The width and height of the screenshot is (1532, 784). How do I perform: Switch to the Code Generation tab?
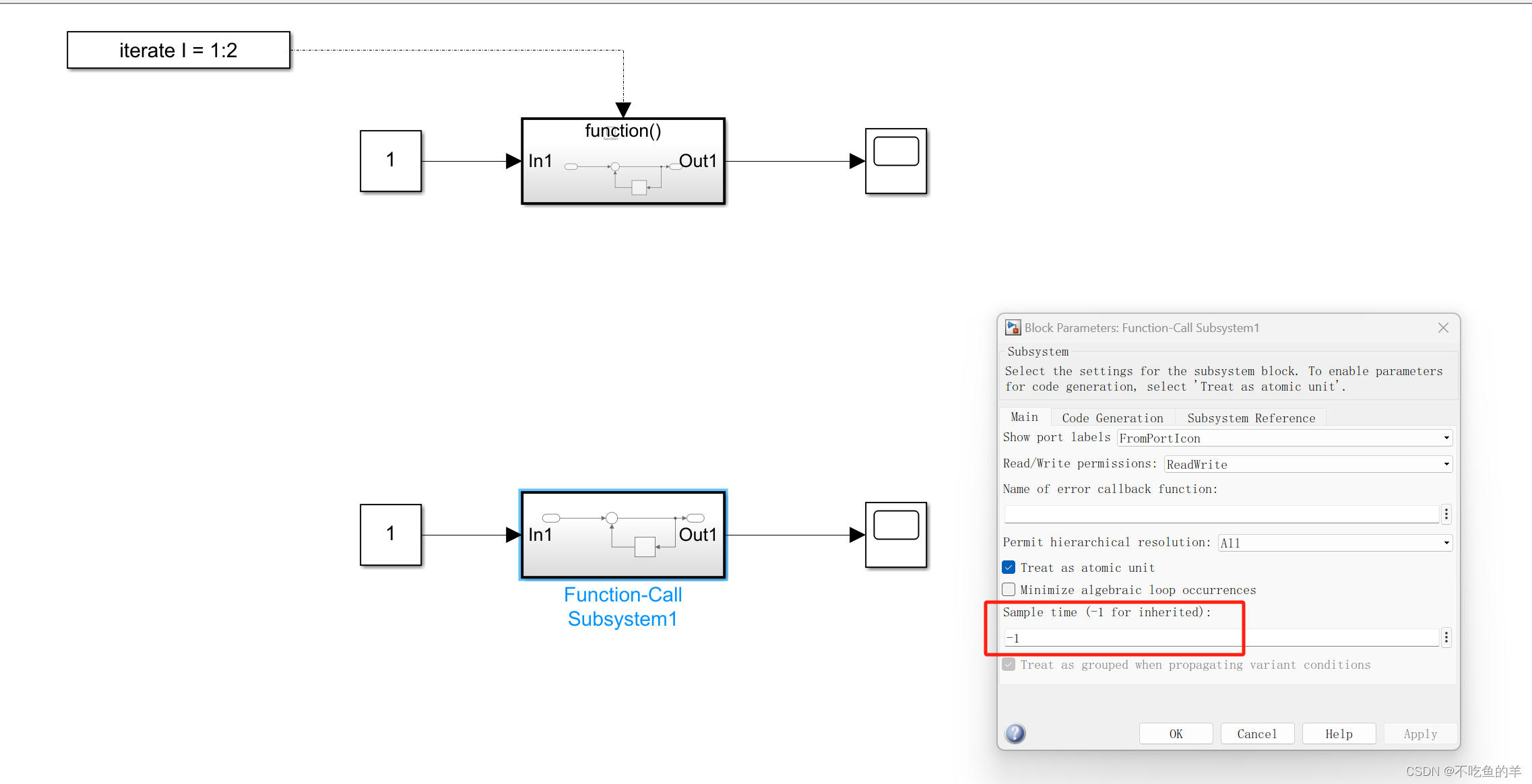tap(1112, 418)
